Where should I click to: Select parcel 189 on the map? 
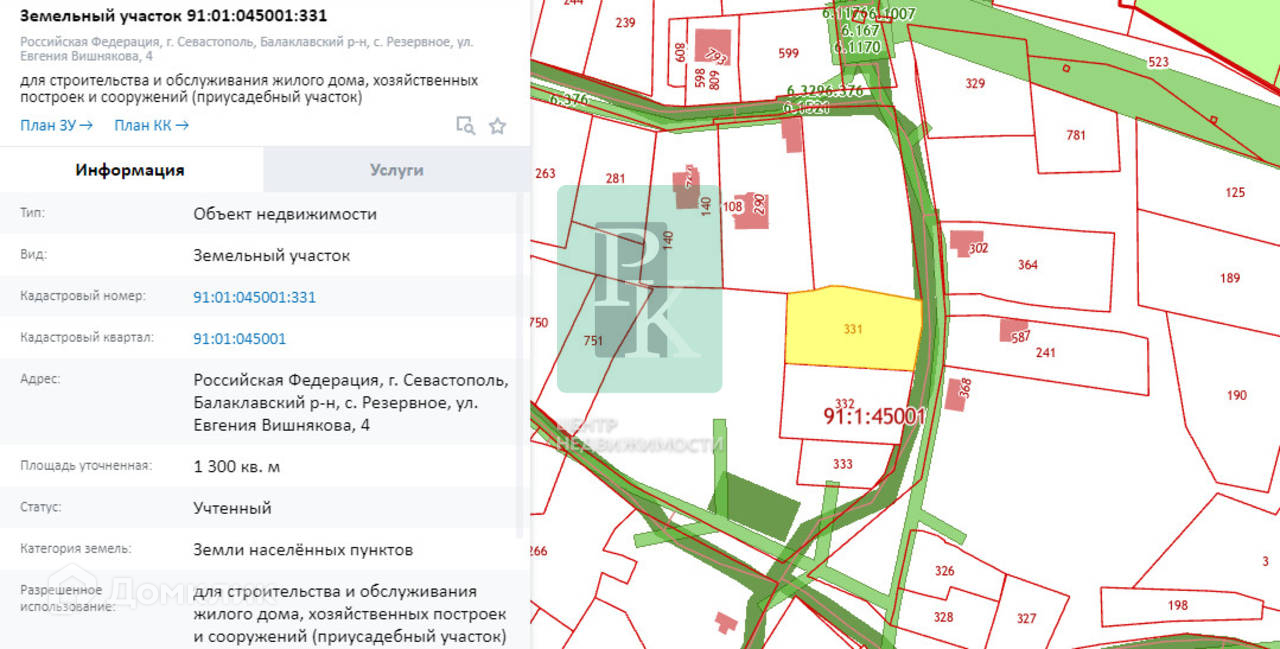pos(1230,278)
